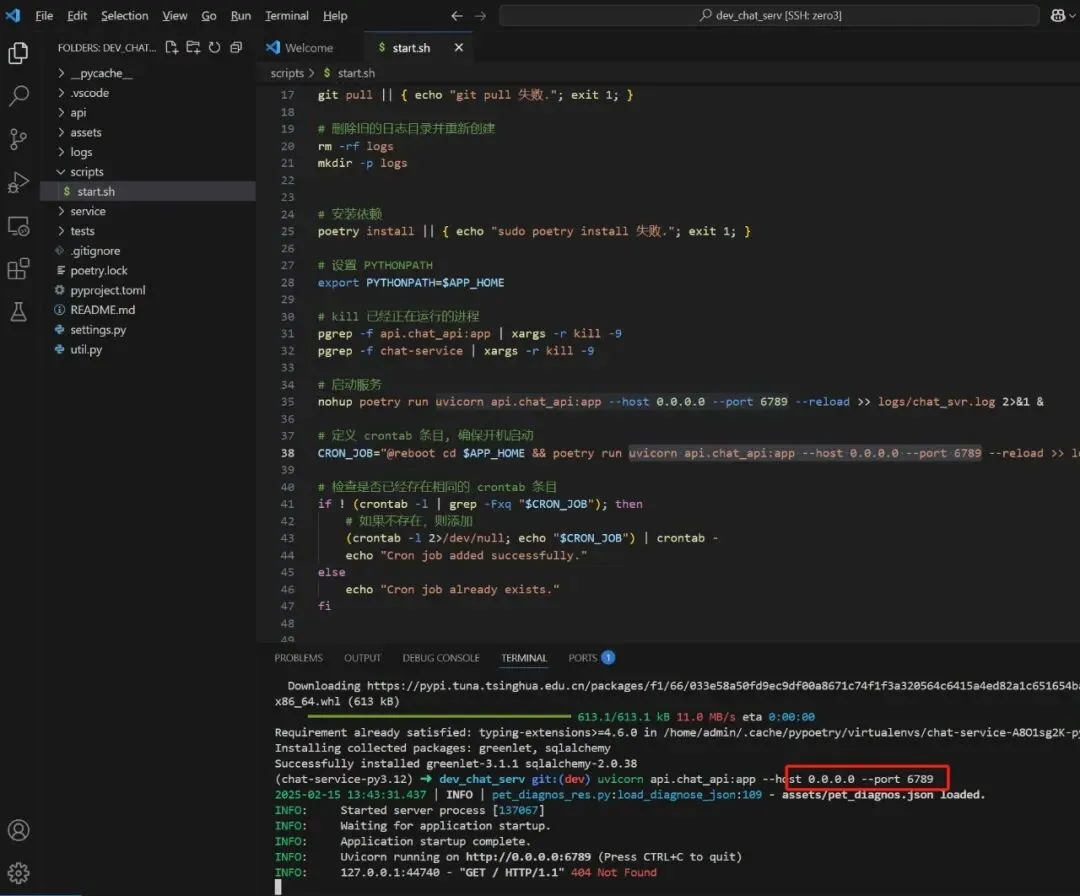
Task: Open the Help menu
Action: tap(335, 15)
